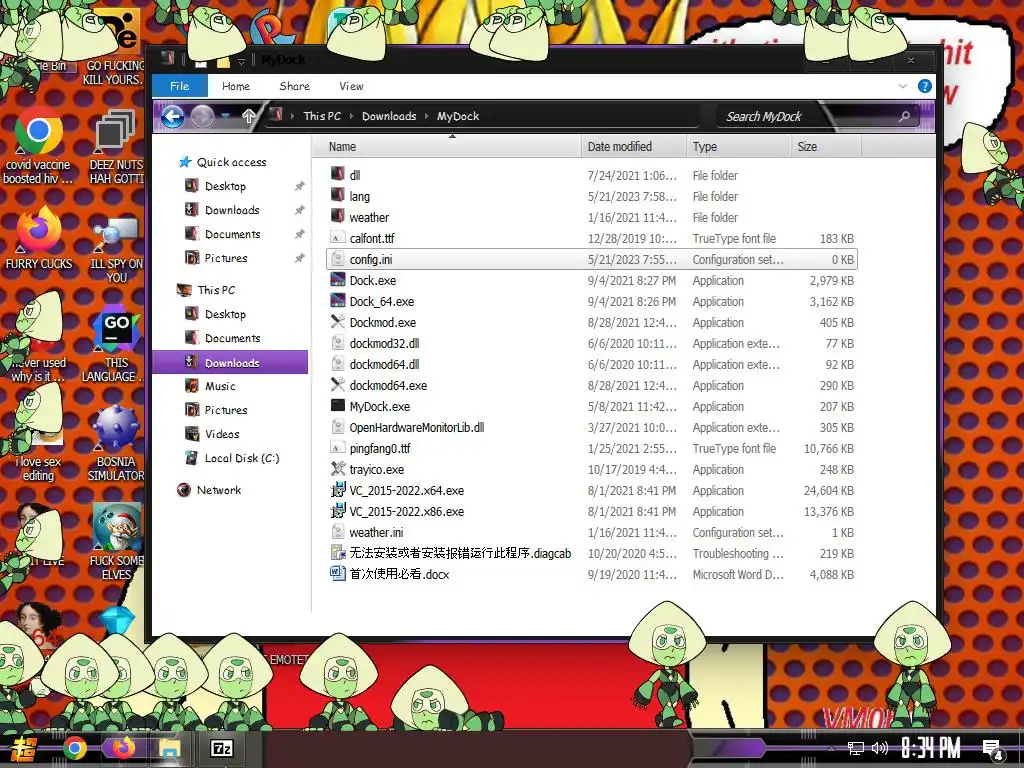The height and width of the screenshot is (768, 1024).
Task: Select Network in navigation pane
Action: [x=219, y=490]
